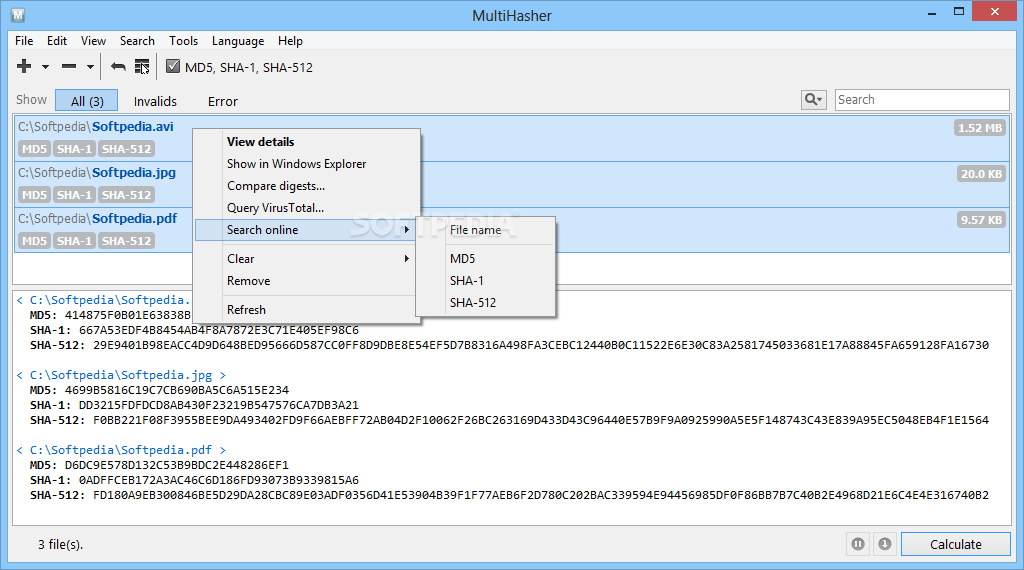Viewport: 1024px width, 570px height.
Task: Click SHA-1 value starting DD3215FDFDCD8AB
Action: click(x=219, y=405)
